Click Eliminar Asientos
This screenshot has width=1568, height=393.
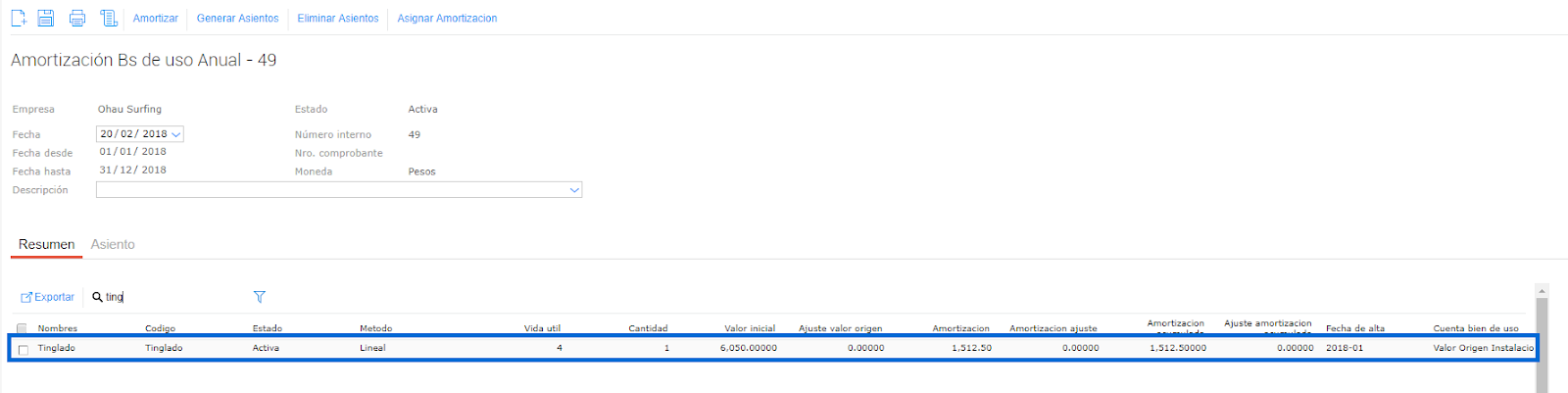pos(338,19)
